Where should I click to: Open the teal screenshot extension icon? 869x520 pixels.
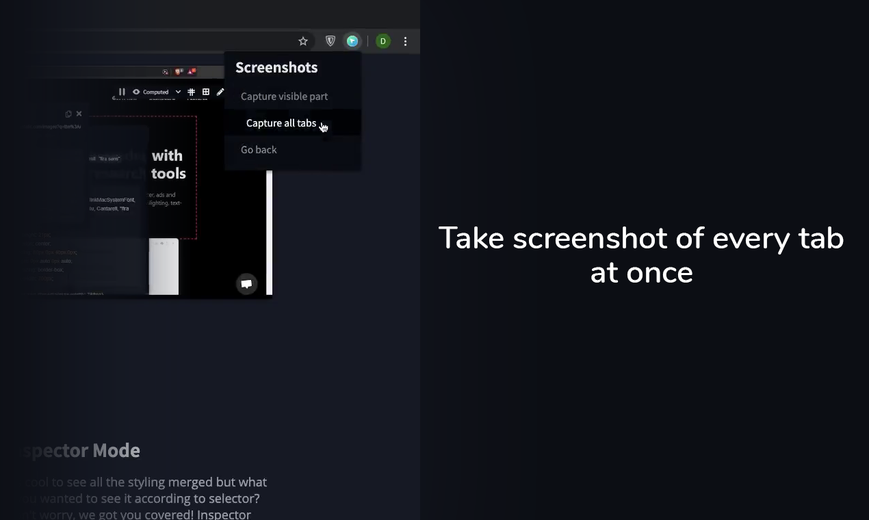pyautogui.click(x=352, y=41)
